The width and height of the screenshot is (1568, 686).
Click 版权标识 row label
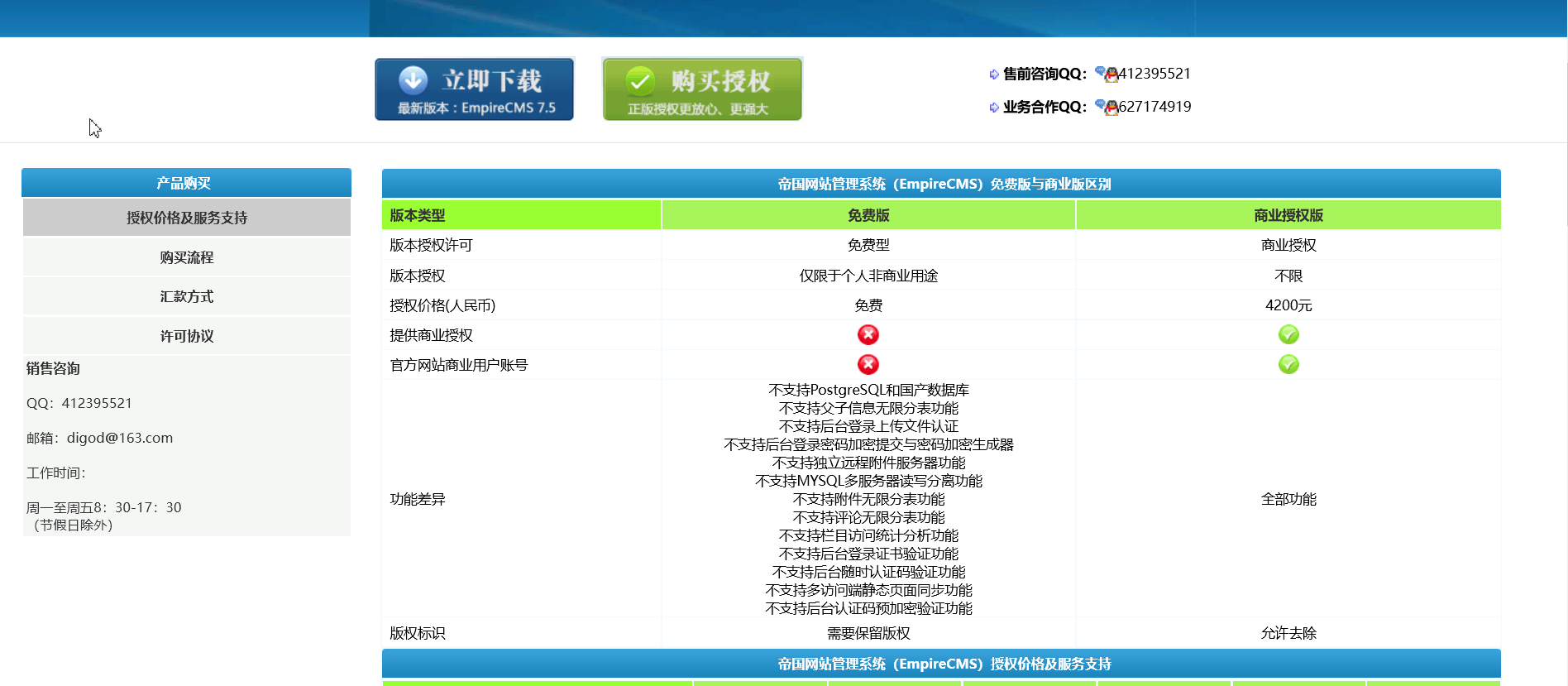click(x=418, y=633)
